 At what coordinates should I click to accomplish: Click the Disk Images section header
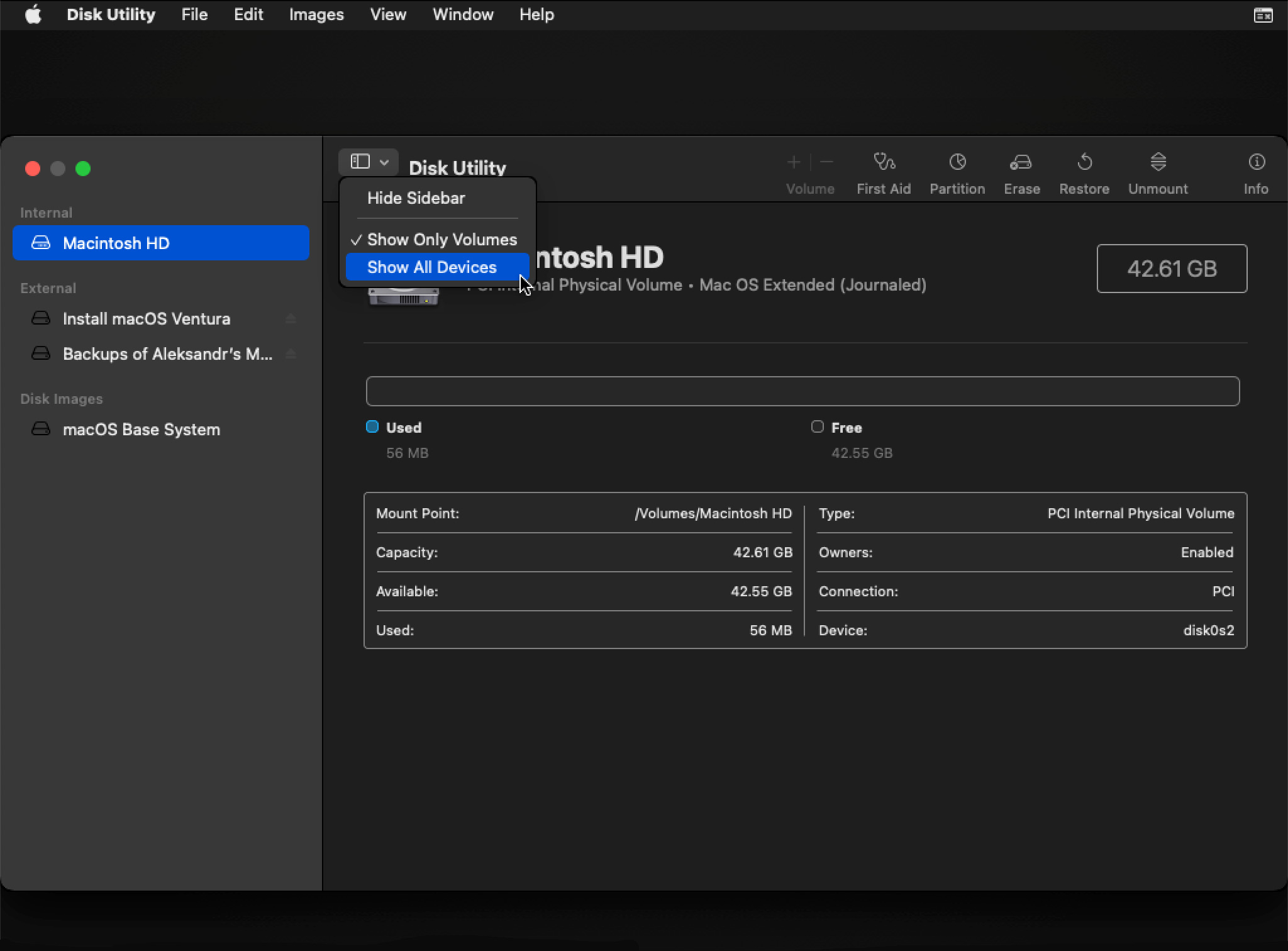coord(61,399)
